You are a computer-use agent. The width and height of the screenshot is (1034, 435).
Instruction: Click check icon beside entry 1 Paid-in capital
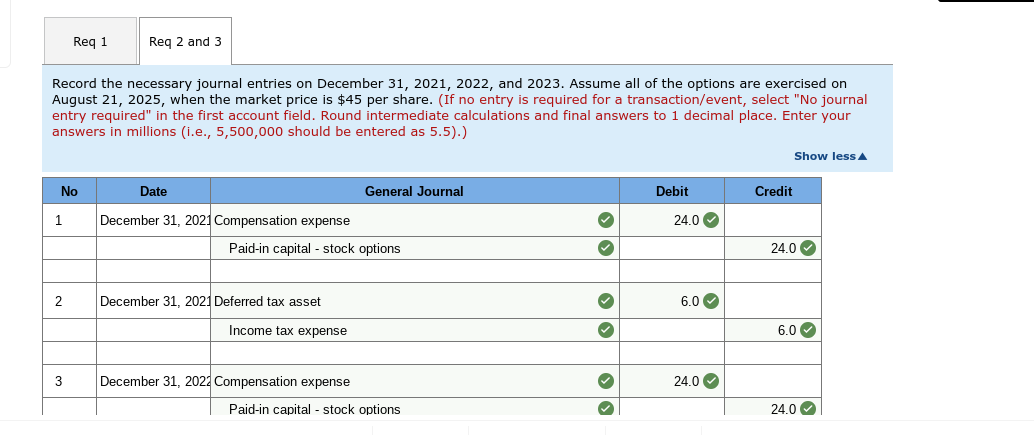point(605,248)
